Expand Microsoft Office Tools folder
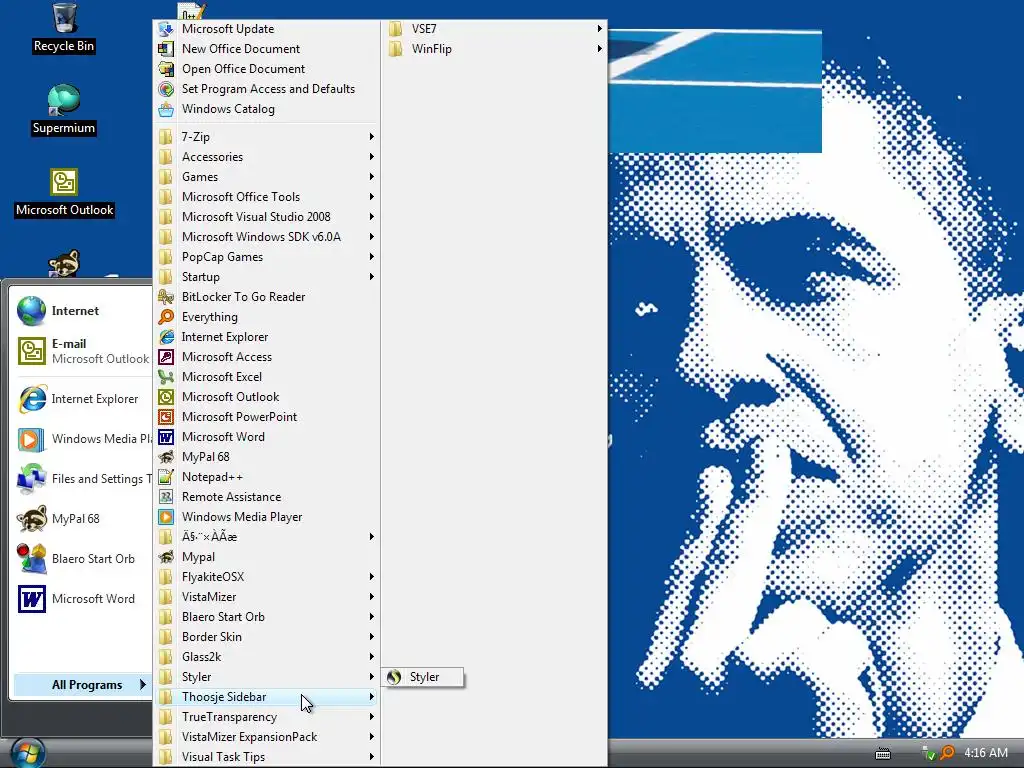Image resolution: width=1024 pixels, height=768 pixels. [x=266, y=197]
